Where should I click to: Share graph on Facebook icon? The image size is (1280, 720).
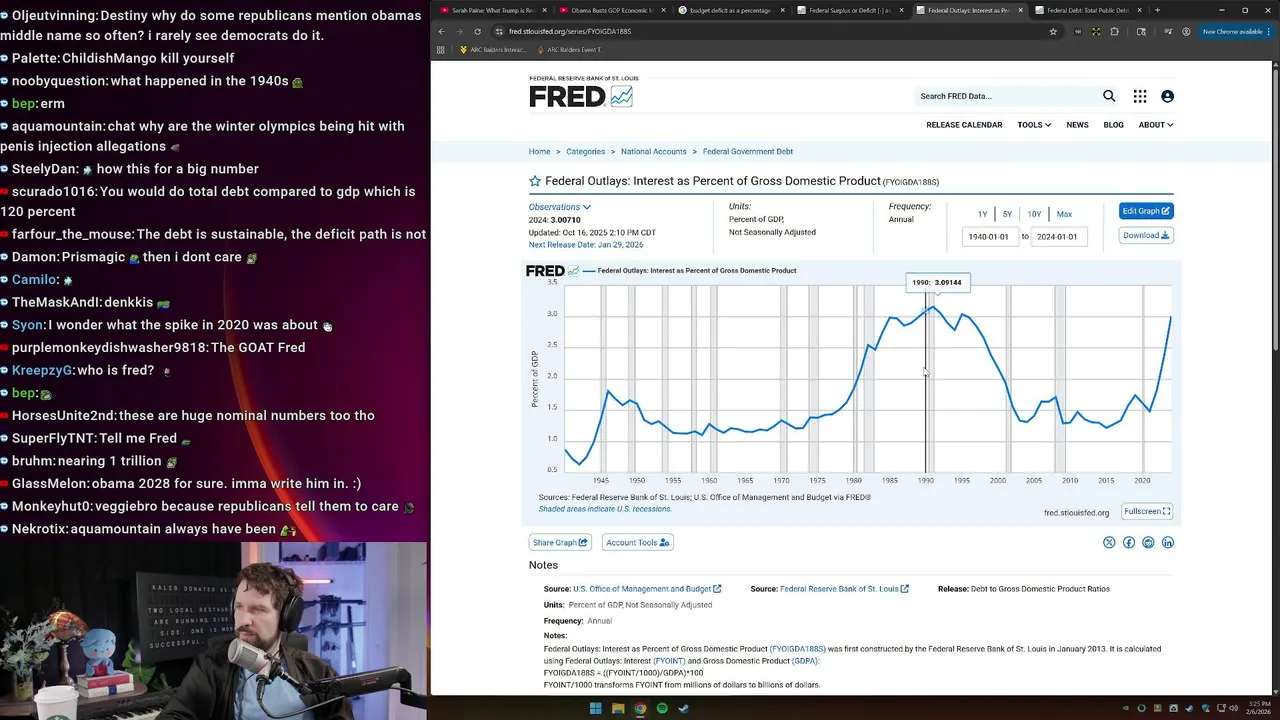[1129, 542]
